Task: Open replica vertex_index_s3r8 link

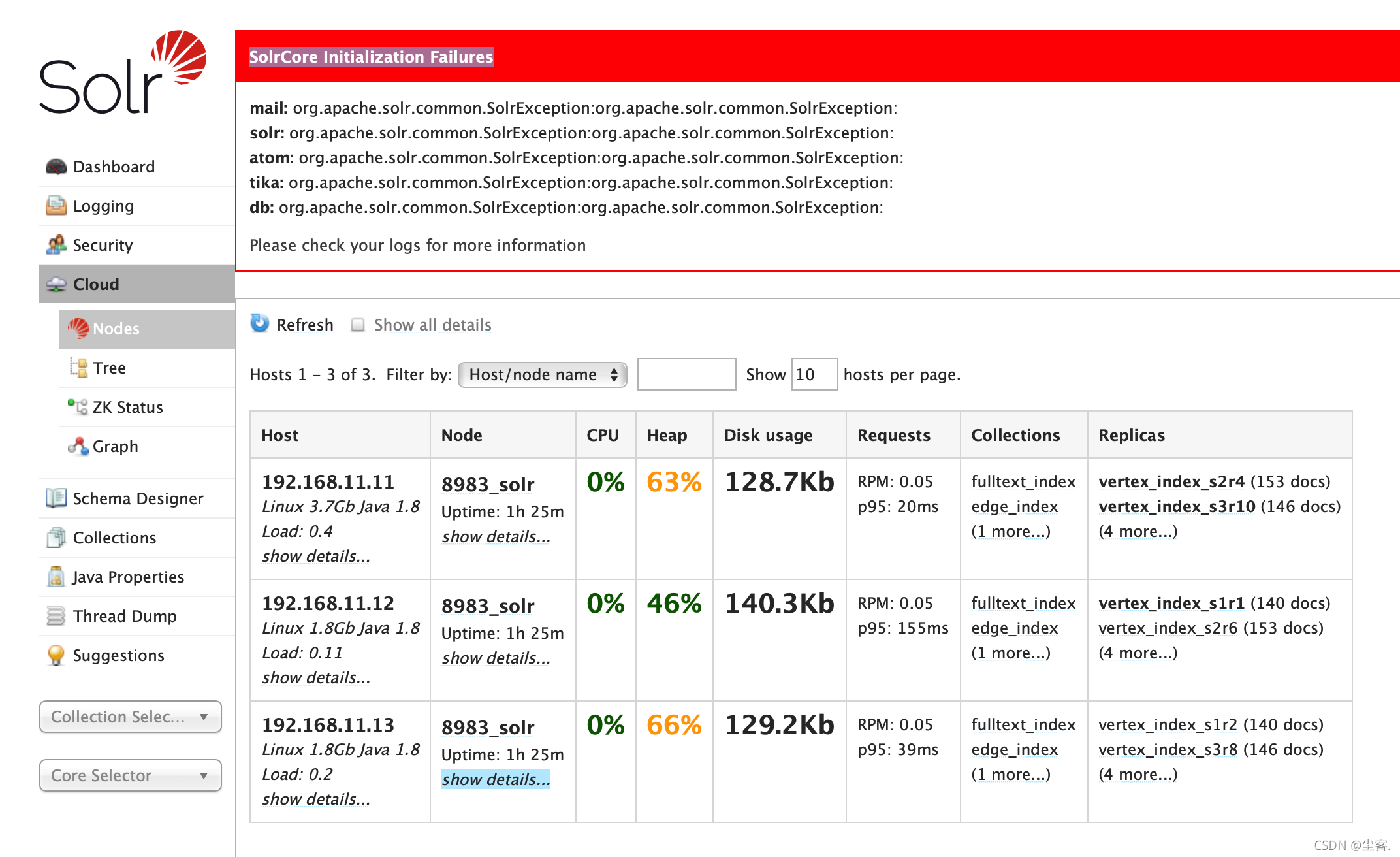Action: tap(1168, 749)
